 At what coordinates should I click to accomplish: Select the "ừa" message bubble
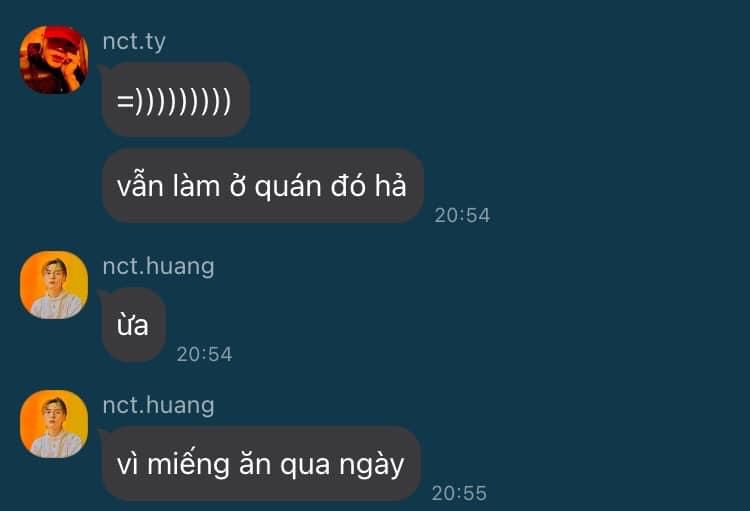coord(133,325)
